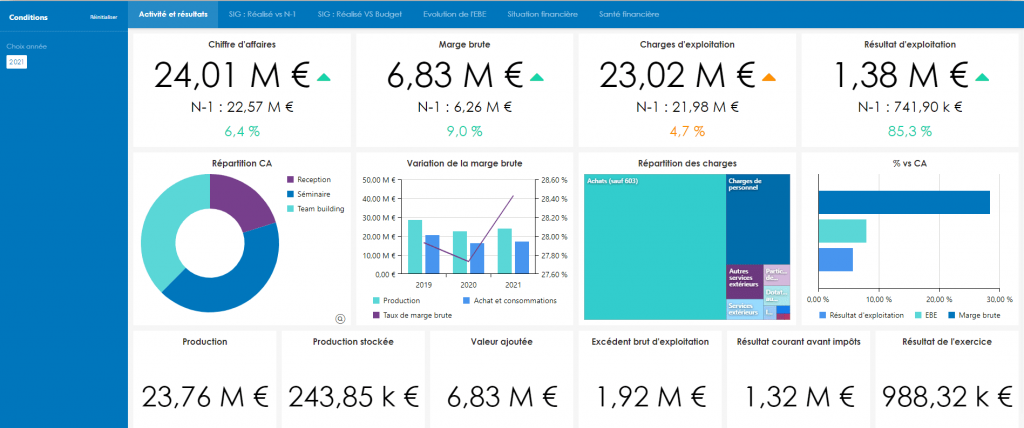Click the zoom icon under Répartition CA donut

[x=340, y=318]
